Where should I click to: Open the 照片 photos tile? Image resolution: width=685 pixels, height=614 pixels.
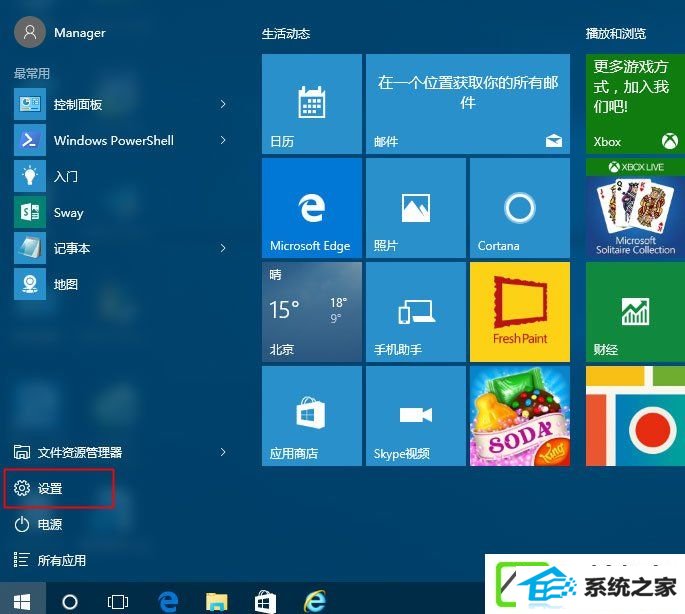416,208
